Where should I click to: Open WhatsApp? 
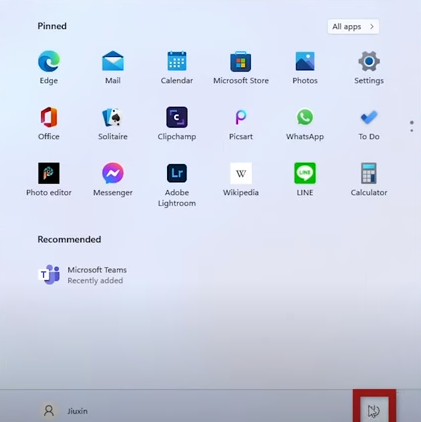click(x=305, y=124)
